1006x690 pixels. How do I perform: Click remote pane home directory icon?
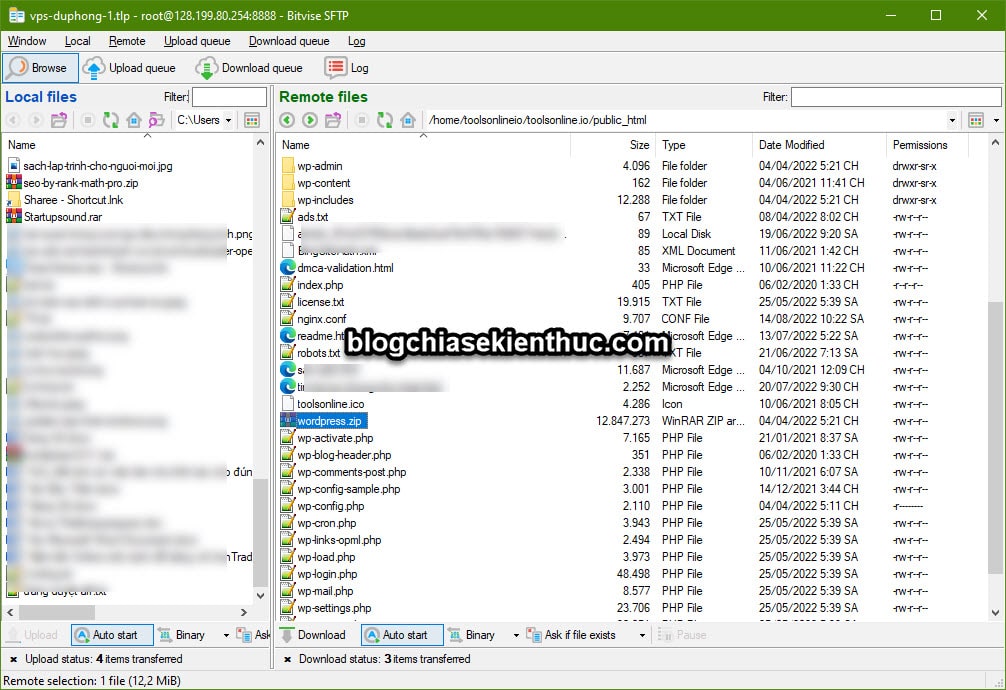coord(408,120)
